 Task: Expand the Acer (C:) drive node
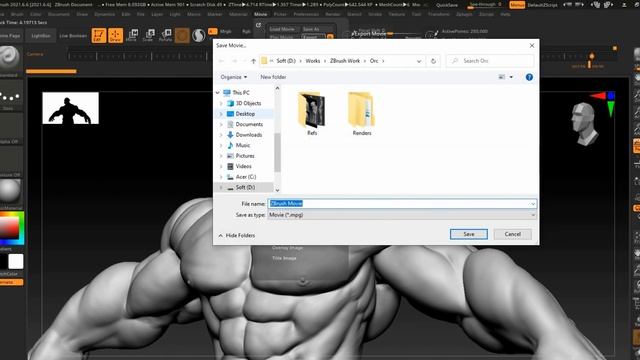[221, 177]
